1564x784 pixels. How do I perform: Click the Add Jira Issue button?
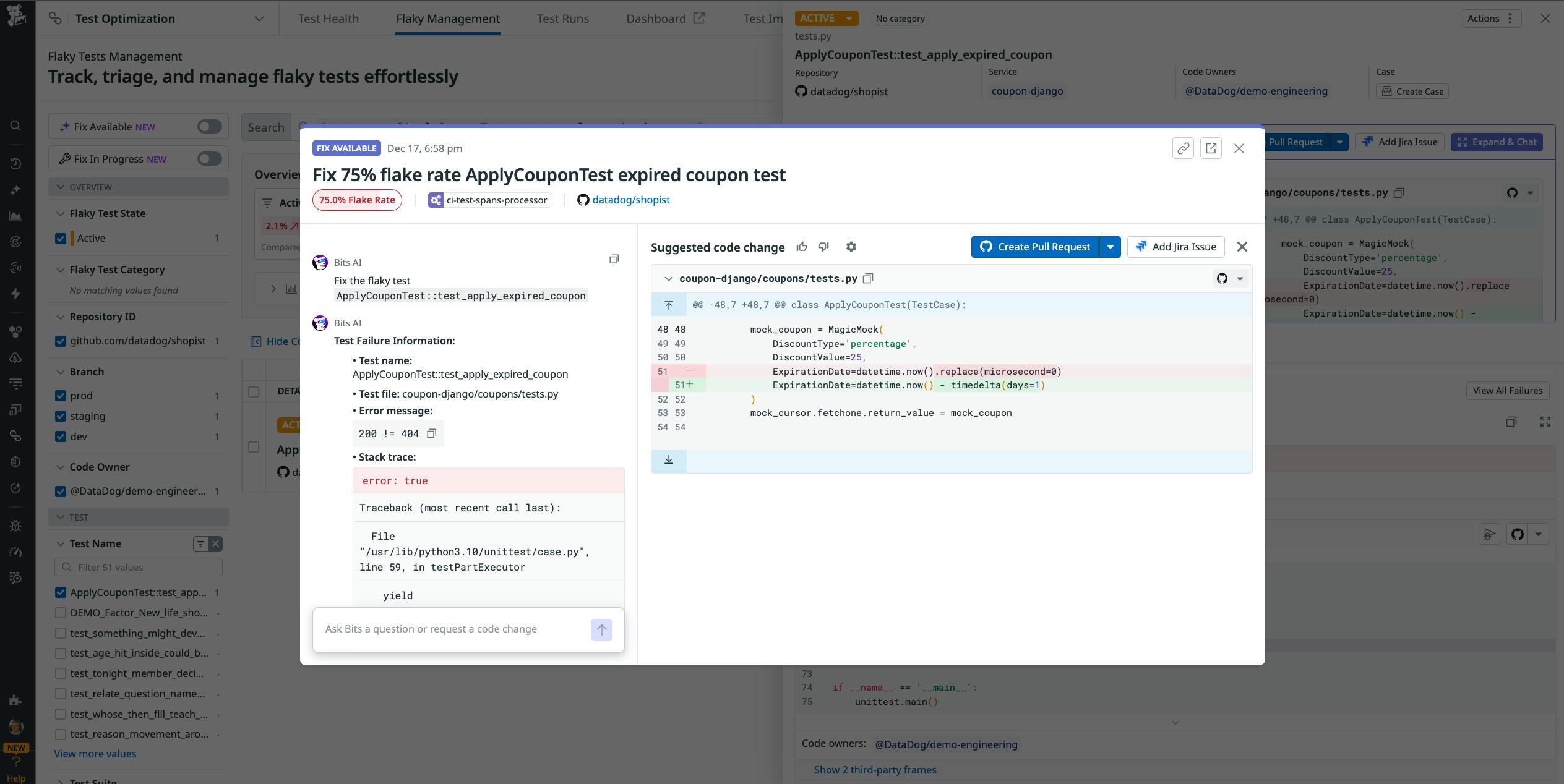1175,247
